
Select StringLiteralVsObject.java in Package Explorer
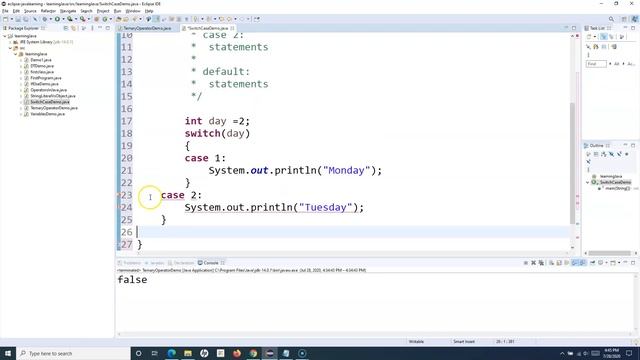point(53,96)
